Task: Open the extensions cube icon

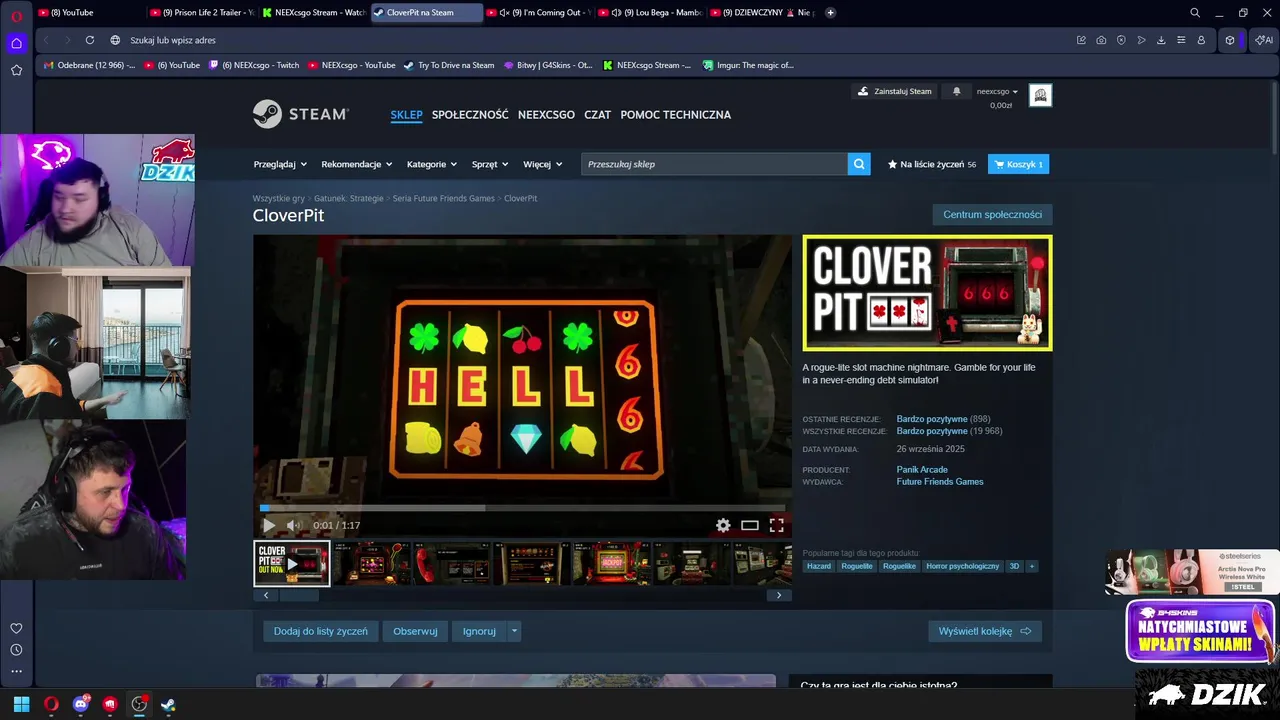Action: (x=1230, y=40)
